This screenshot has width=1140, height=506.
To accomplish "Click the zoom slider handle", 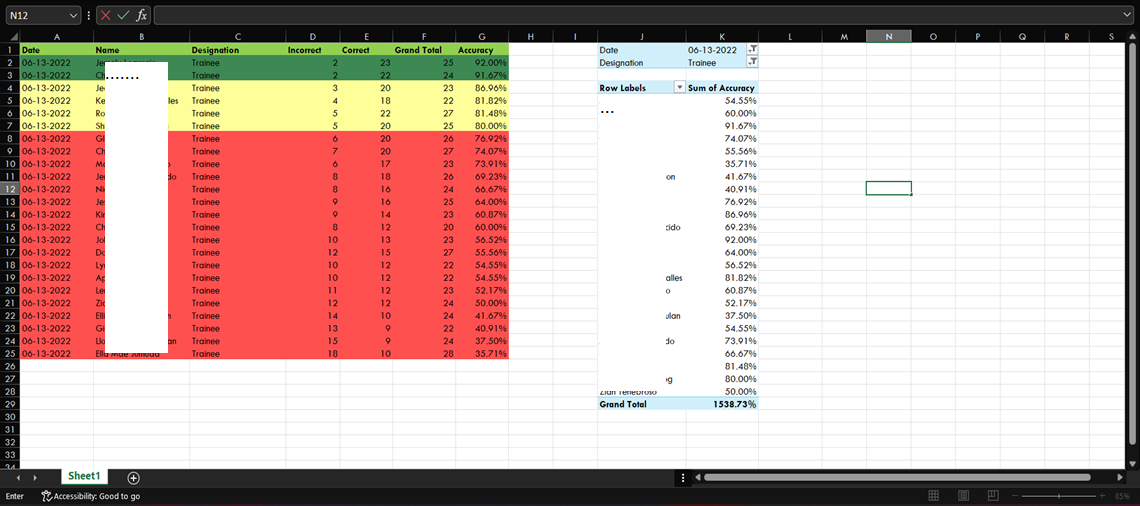I will click(1058, 496).
